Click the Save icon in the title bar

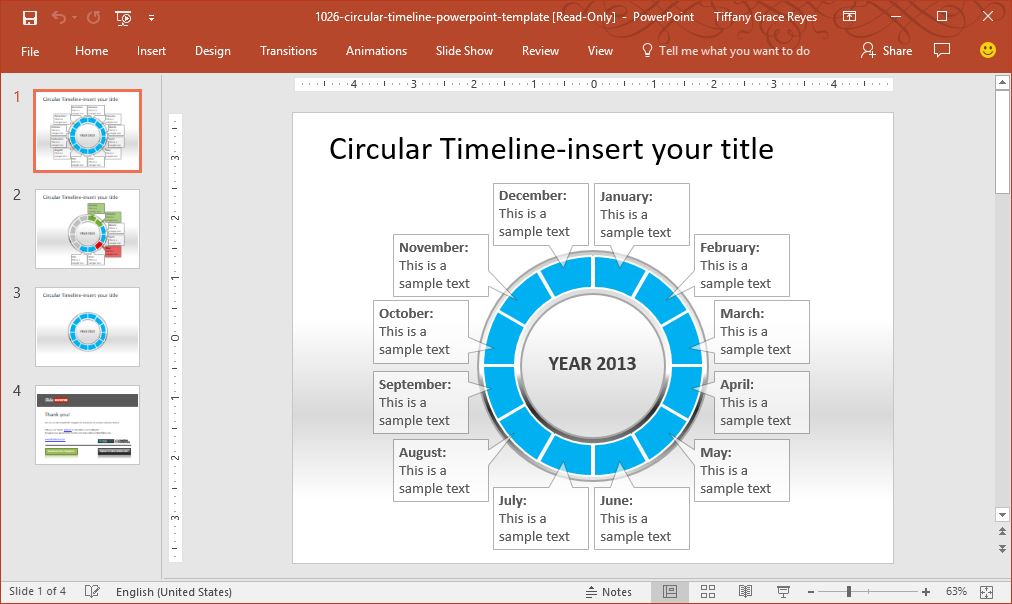click(30, 17)
